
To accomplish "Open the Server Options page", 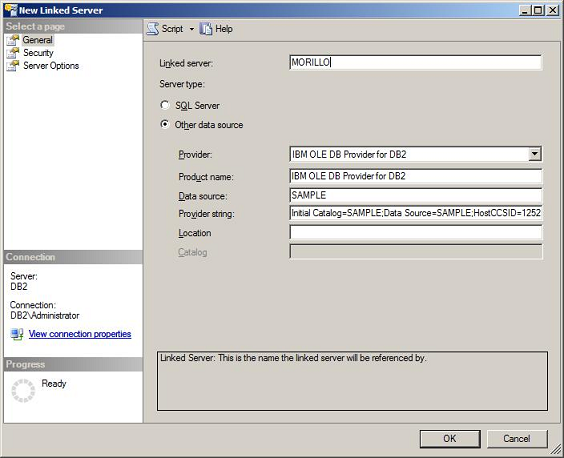I will click(51, 66).
